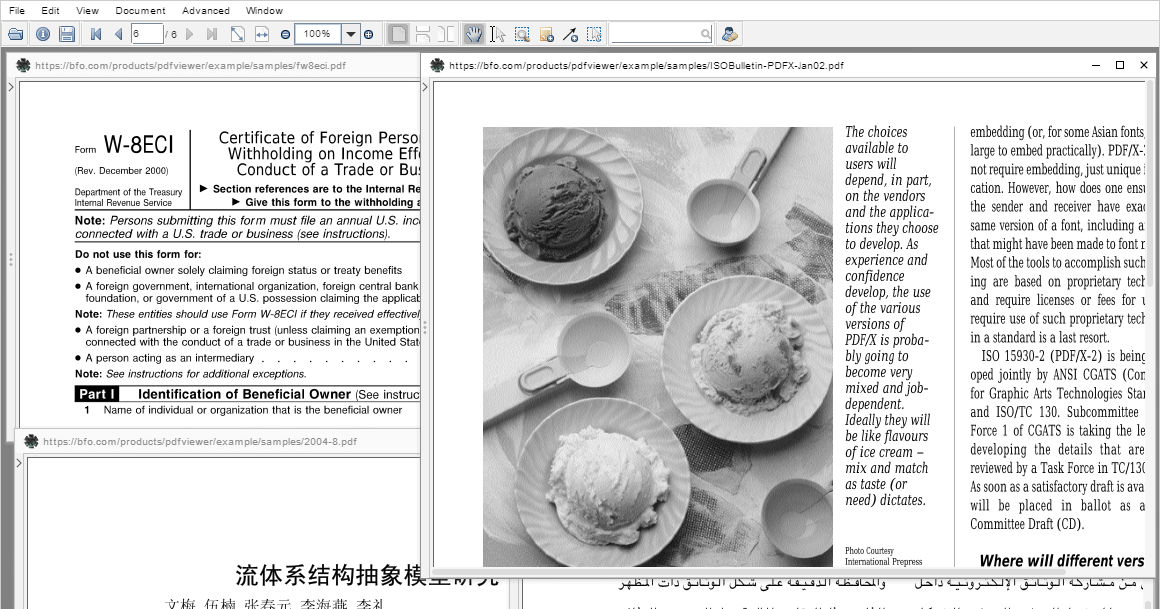Go to the previous page
Viewport: 1160px width, 609px height.
point(121,33)
